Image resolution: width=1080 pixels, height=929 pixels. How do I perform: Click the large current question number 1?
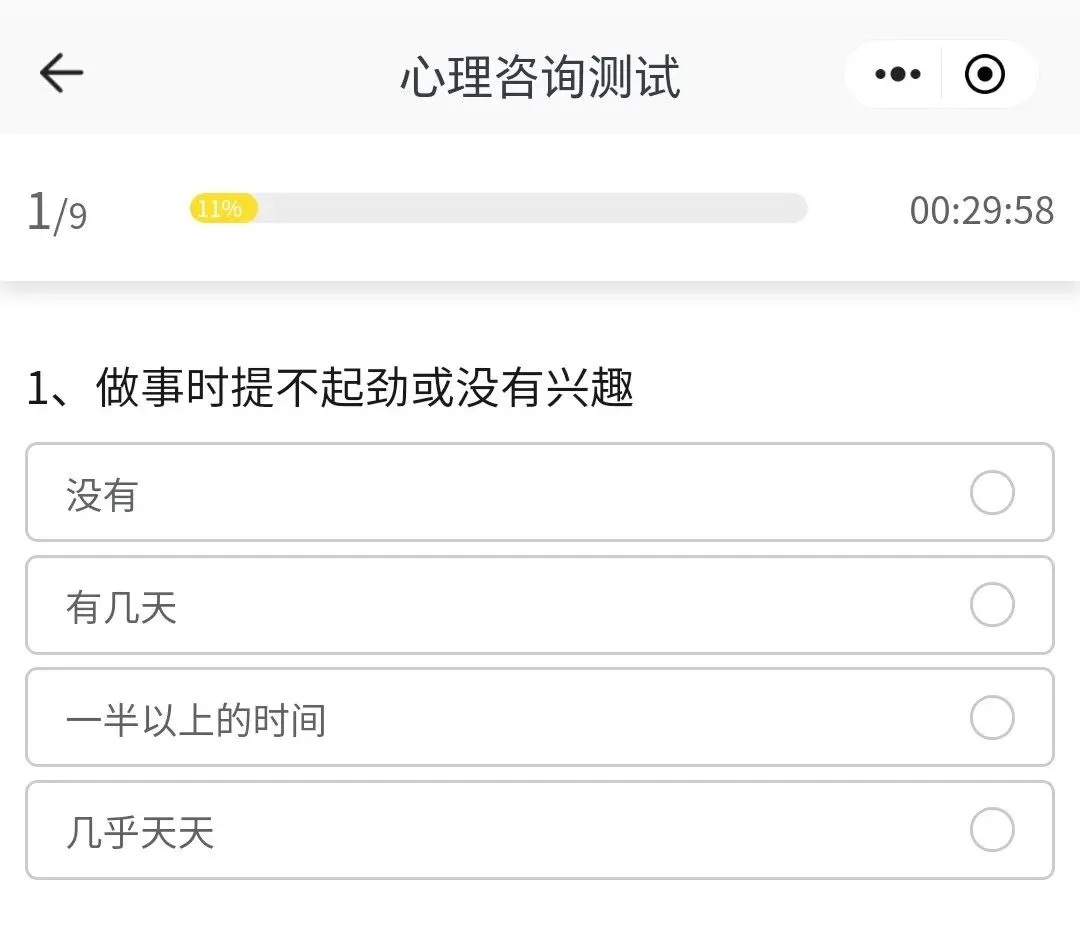click(x=38, y=211)
